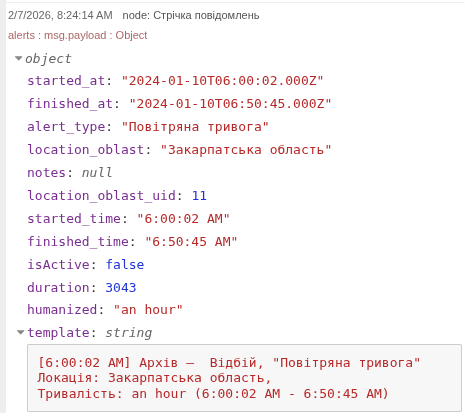Select value "Закарпатська область" of location_oblast

tap(246, 150)
